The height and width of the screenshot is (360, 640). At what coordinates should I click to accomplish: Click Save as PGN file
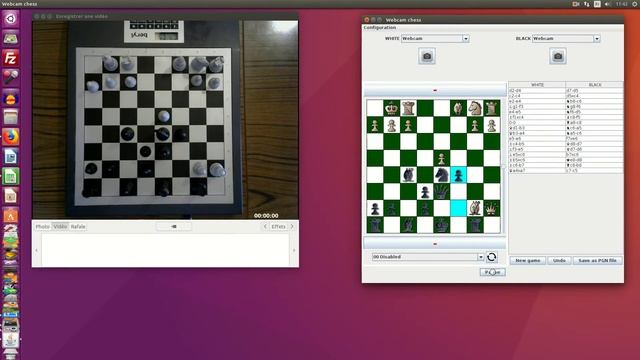598,260
